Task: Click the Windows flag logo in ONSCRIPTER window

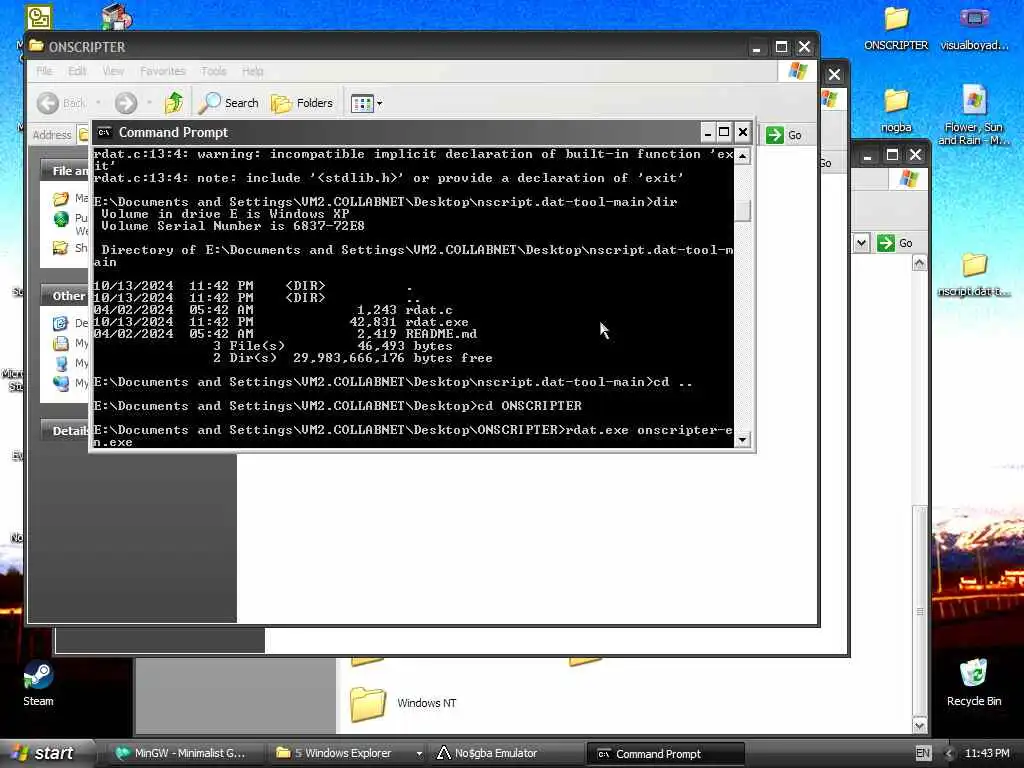Action: tap(797, 71)
